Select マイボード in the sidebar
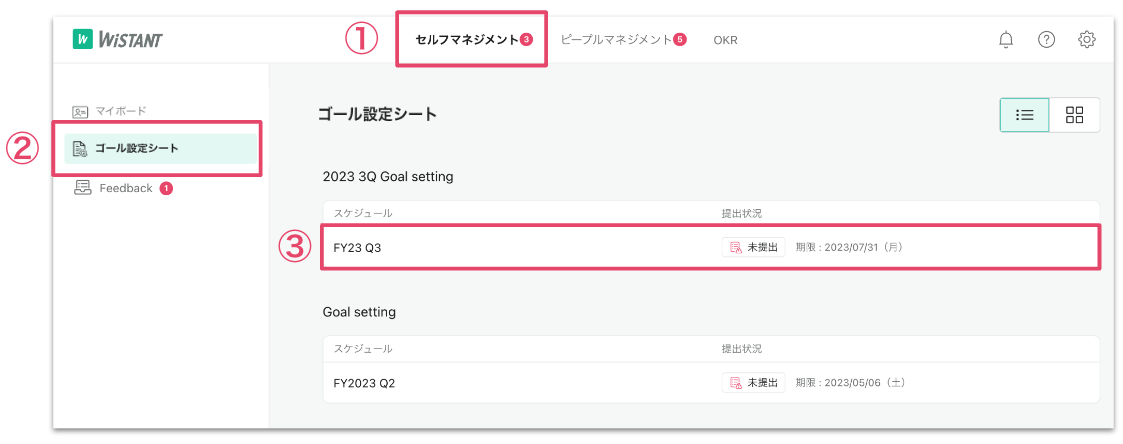1123x444 pixels. (x=121, y=111)
